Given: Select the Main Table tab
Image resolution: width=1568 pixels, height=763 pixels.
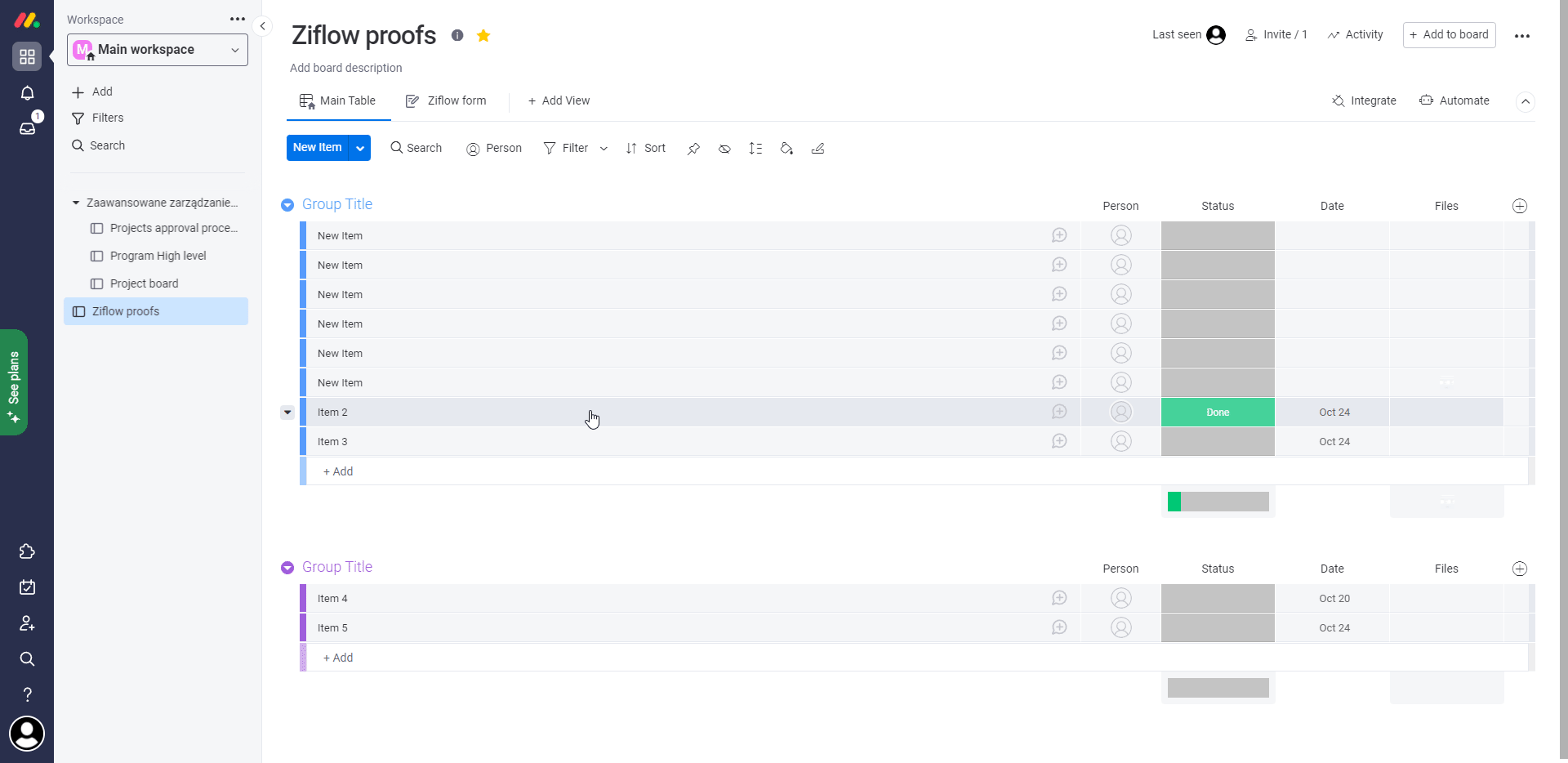Looking at the screenshot, I should click(337, 100).
